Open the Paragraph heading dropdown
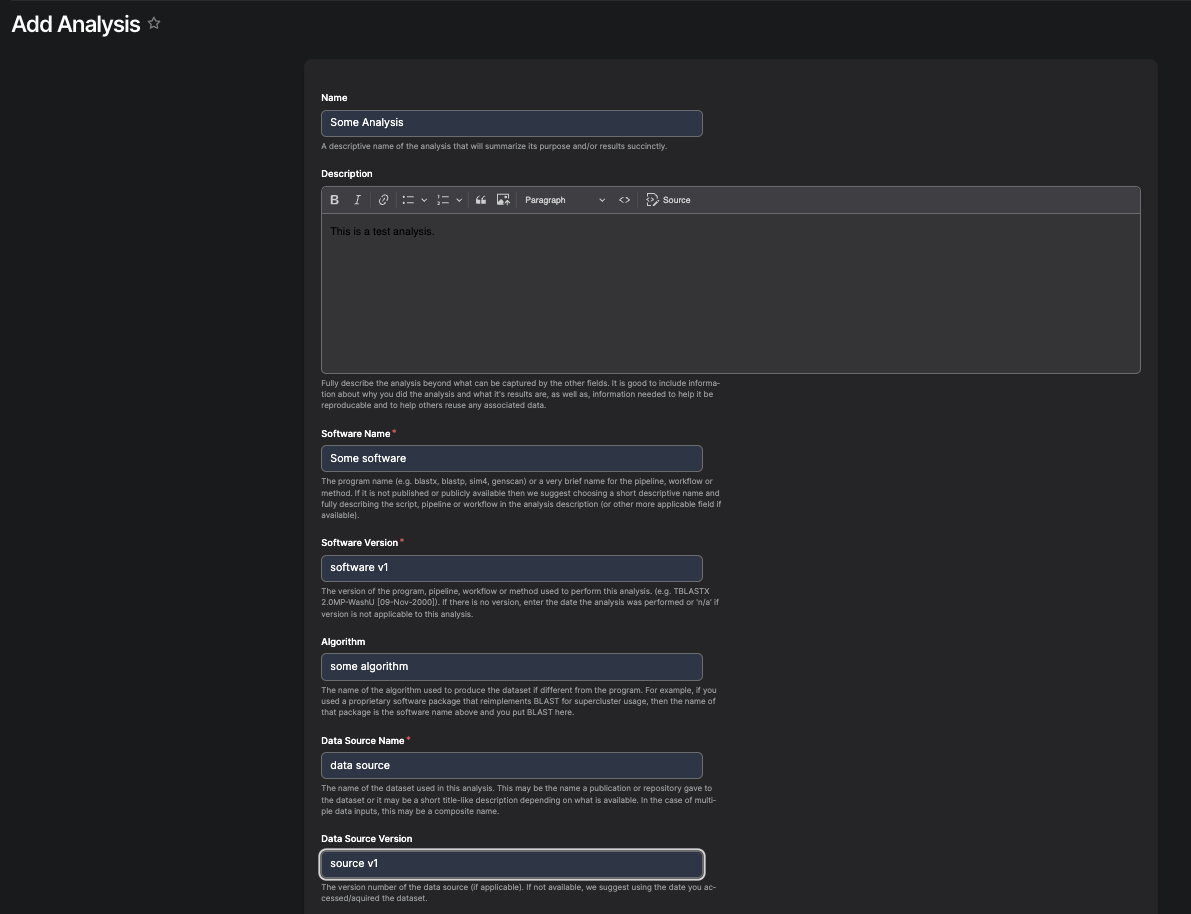Image resolution: width=1191 pixels, height=914 pixels. pos(564,200)
